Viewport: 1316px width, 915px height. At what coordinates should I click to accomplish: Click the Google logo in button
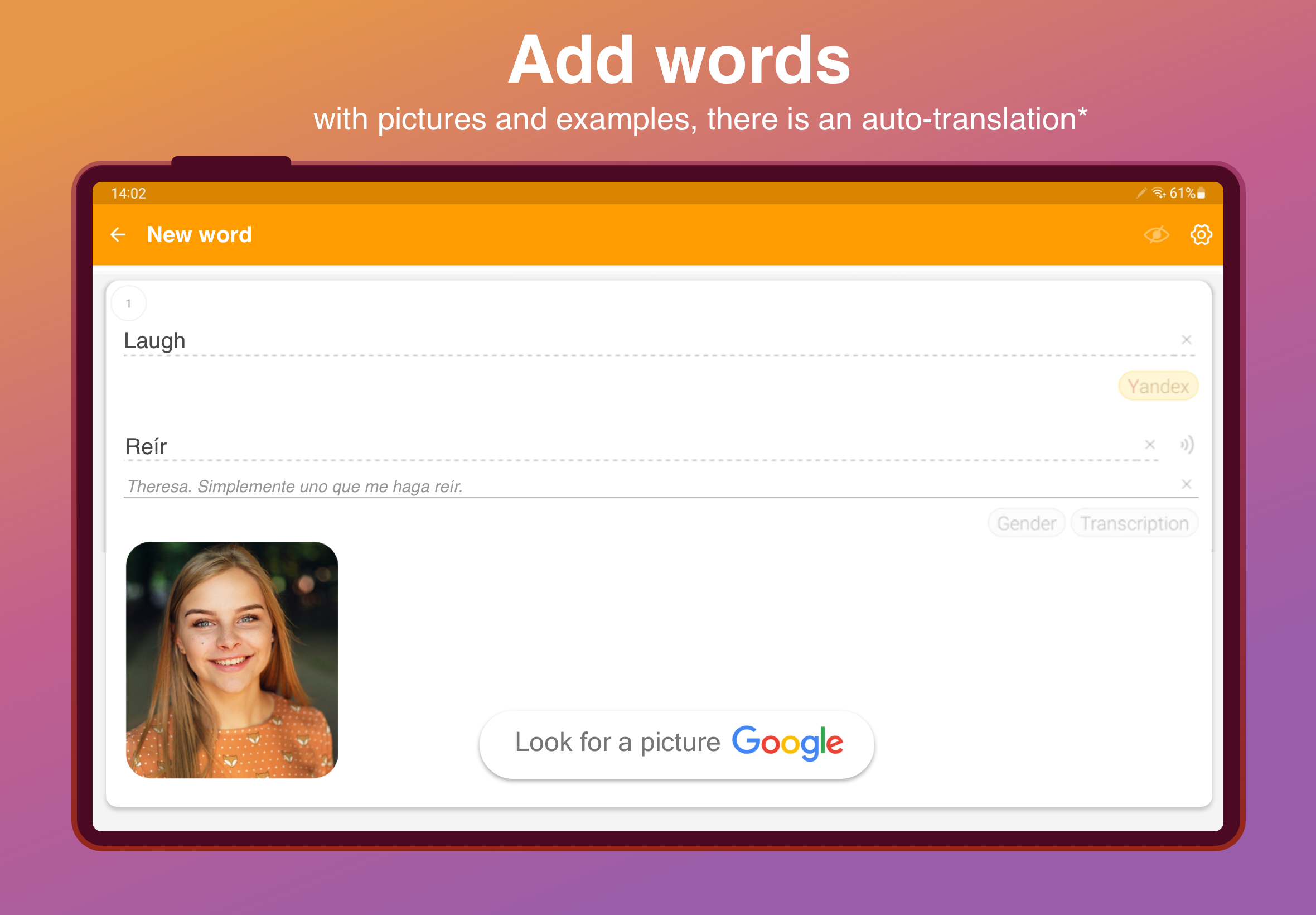[787, 743]
